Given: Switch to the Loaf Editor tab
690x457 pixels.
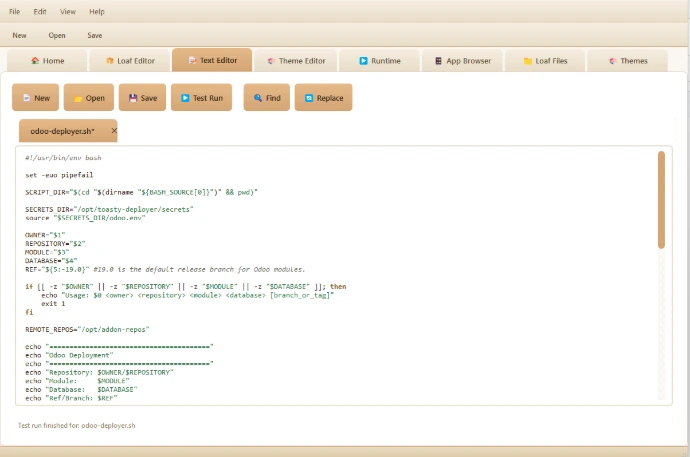Looking at the screenshot, I should tap(130, 61).
